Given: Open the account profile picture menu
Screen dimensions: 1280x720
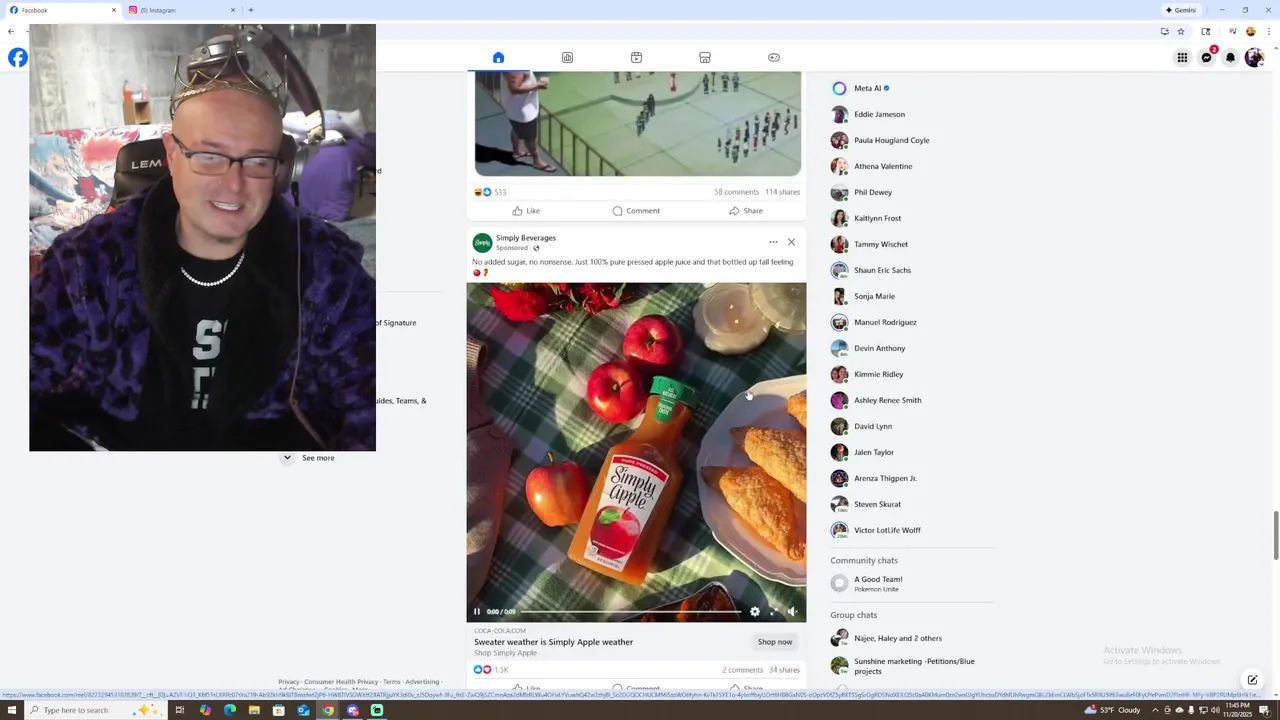Looking at the screenshot, I should 1254,57.
